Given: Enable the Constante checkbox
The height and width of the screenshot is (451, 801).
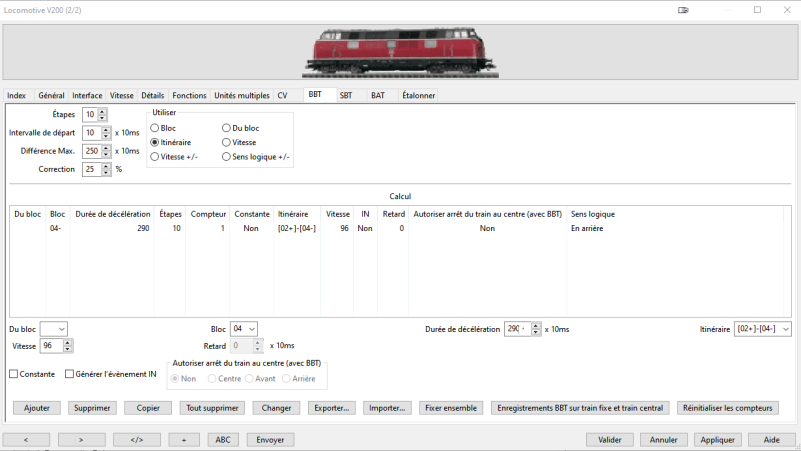Looking at the screenshot, I should (x=14, y=374).
